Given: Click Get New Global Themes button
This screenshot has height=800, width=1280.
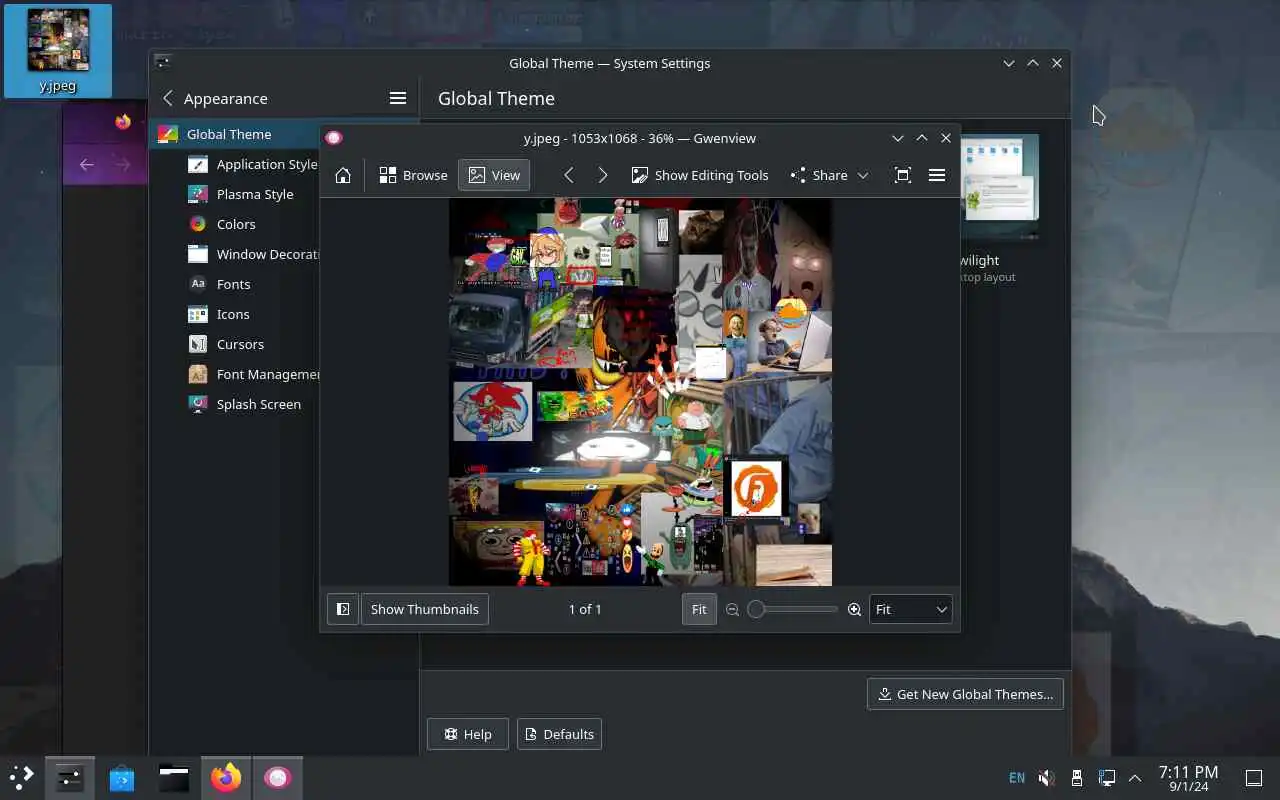Looking at the screenshot, I should (965, 694).
